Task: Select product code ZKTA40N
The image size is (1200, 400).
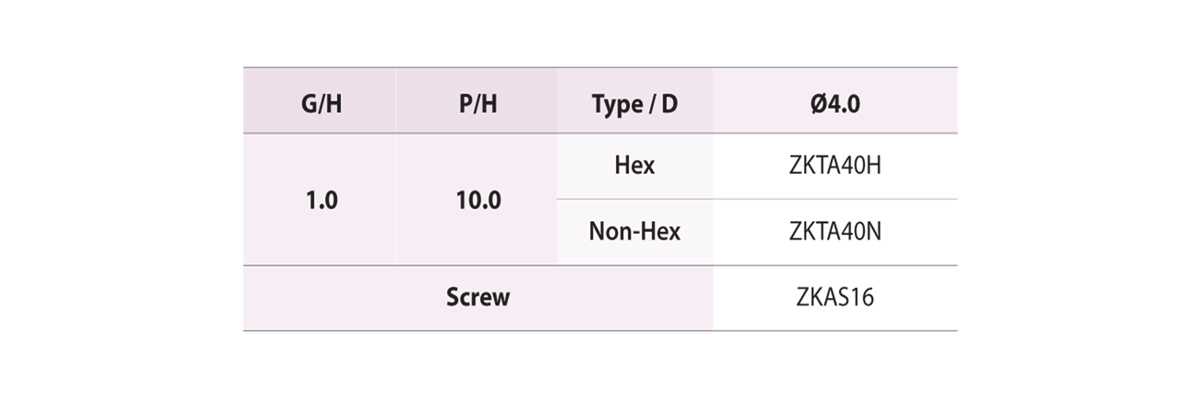Action: (x=835, y=232)
